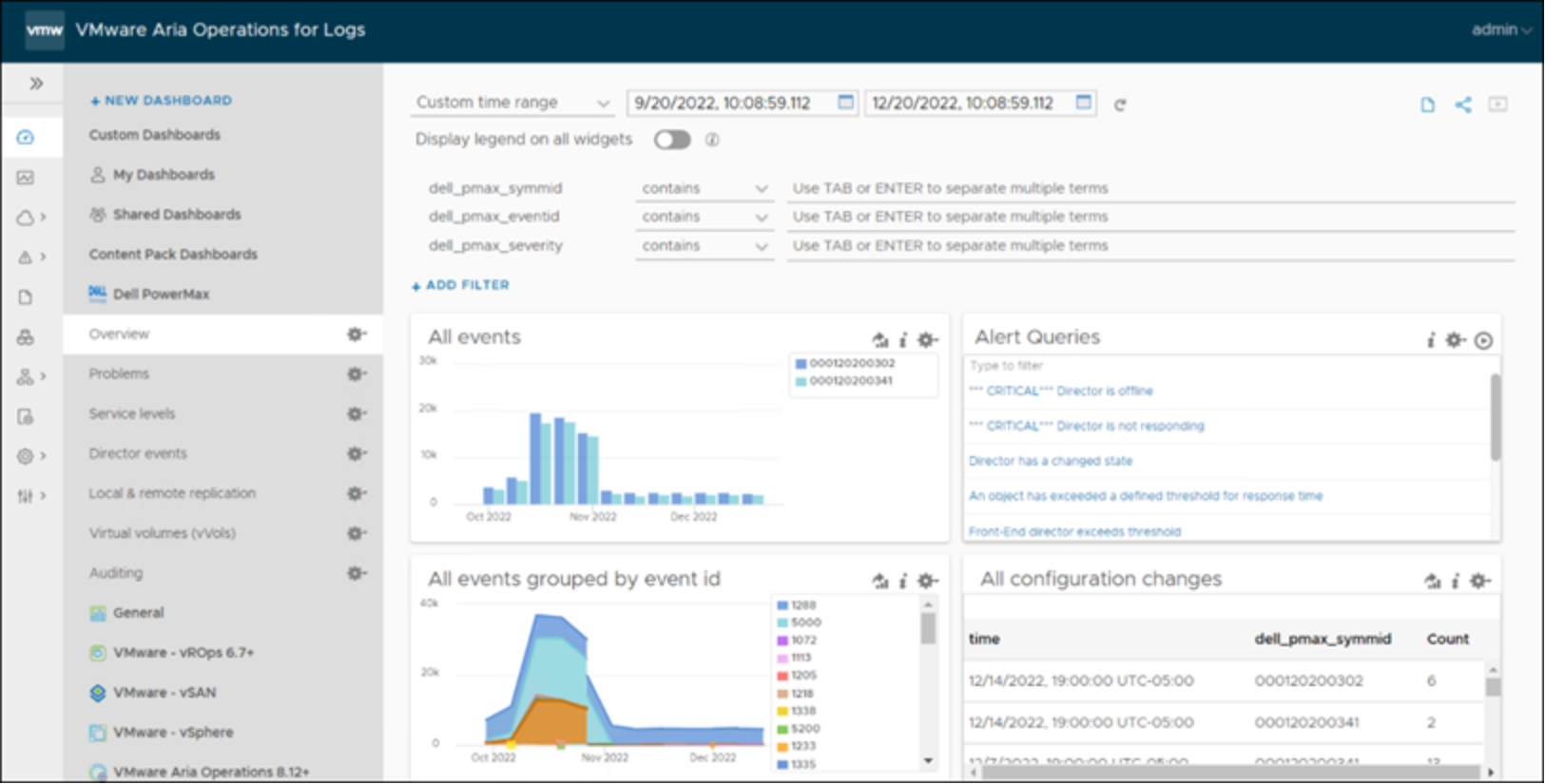Open VMware - vROps 6.7+ content pack
This screenshot has width=1545, height=784.
171,654
